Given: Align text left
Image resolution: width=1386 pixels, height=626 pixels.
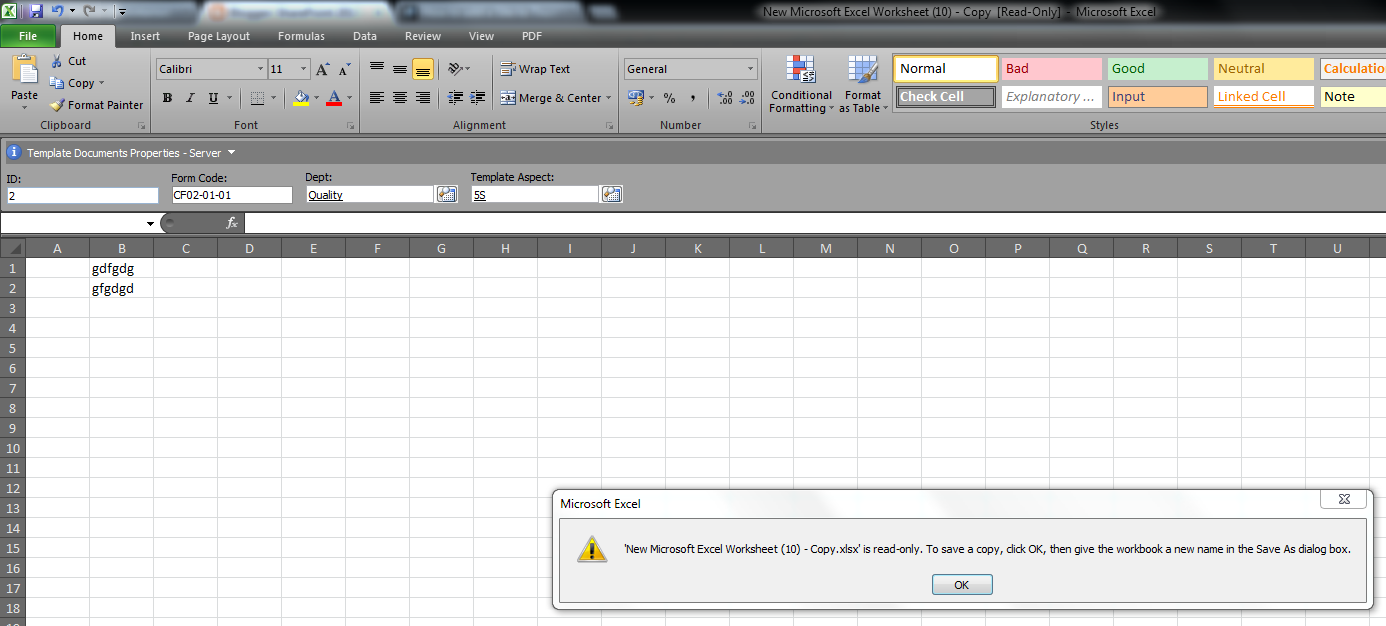Looking at the screenshot, I should point(377,98).
